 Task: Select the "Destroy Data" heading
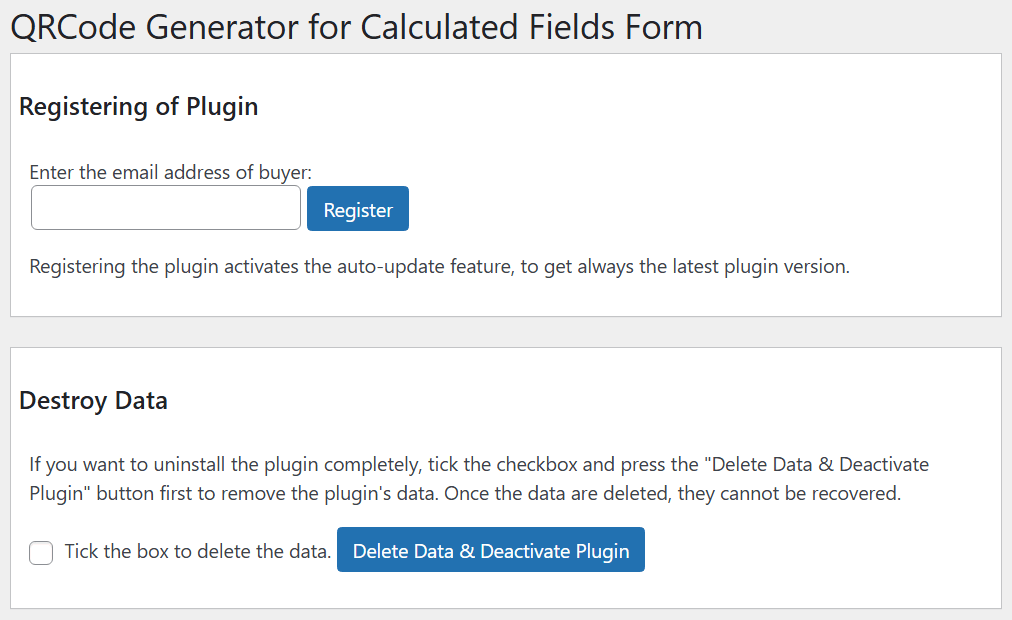93,401
